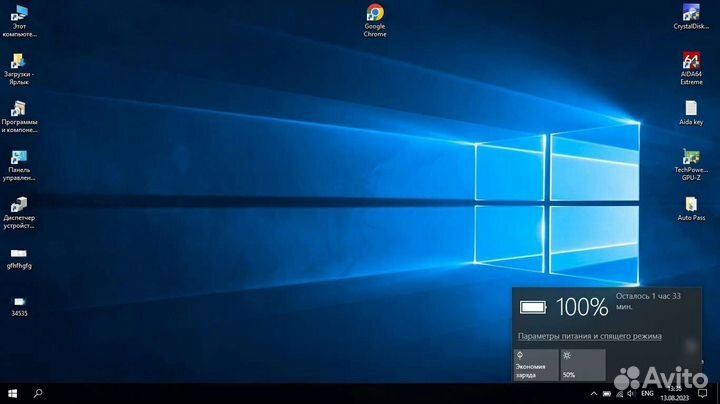The image size is (720, 404).
Task: Select the 'Auto Pass' desktop icon
Action: (691, 209)
